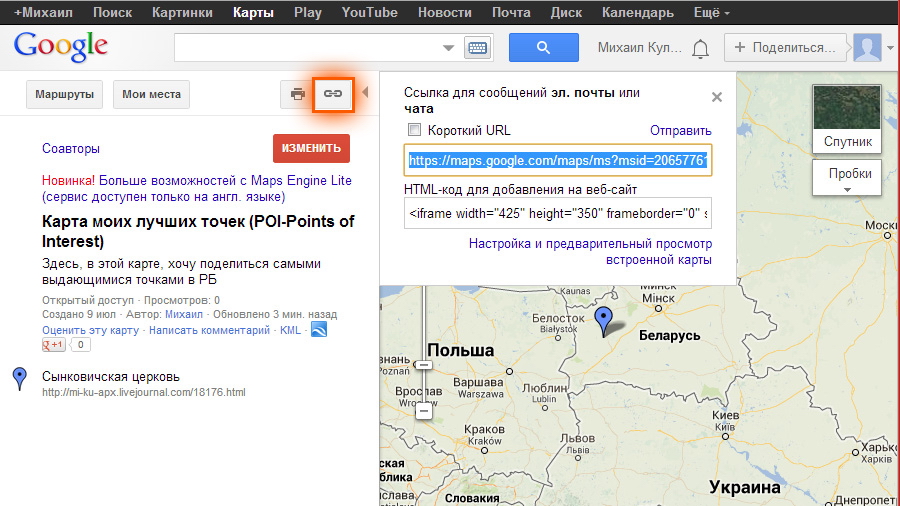Open the KML link
900x506 pixels.
[x=290, y=330]
